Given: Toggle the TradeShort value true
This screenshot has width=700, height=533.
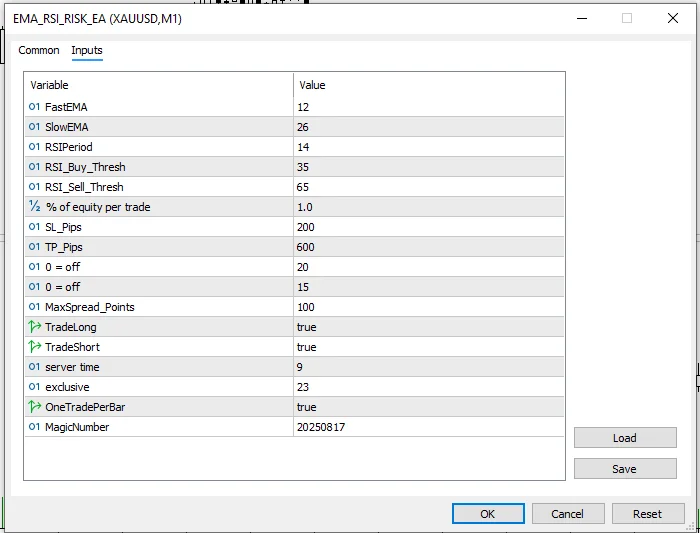Looking at the screenshot, I should tap(307, 347).
